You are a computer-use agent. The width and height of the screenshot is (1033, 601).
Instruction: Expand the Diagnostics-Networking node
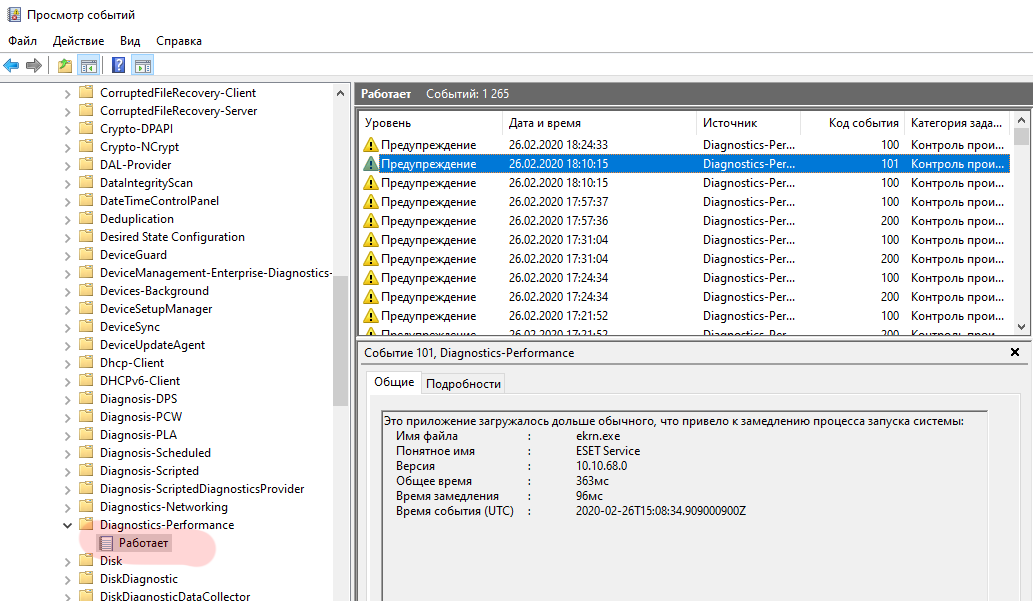67,507
